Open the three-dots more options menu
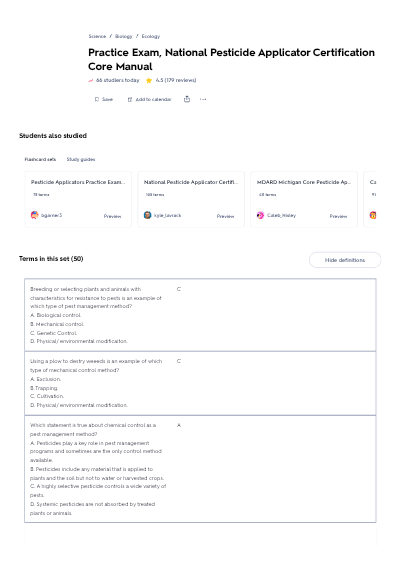This screenshot has height=565, width=400. [203, 99]
